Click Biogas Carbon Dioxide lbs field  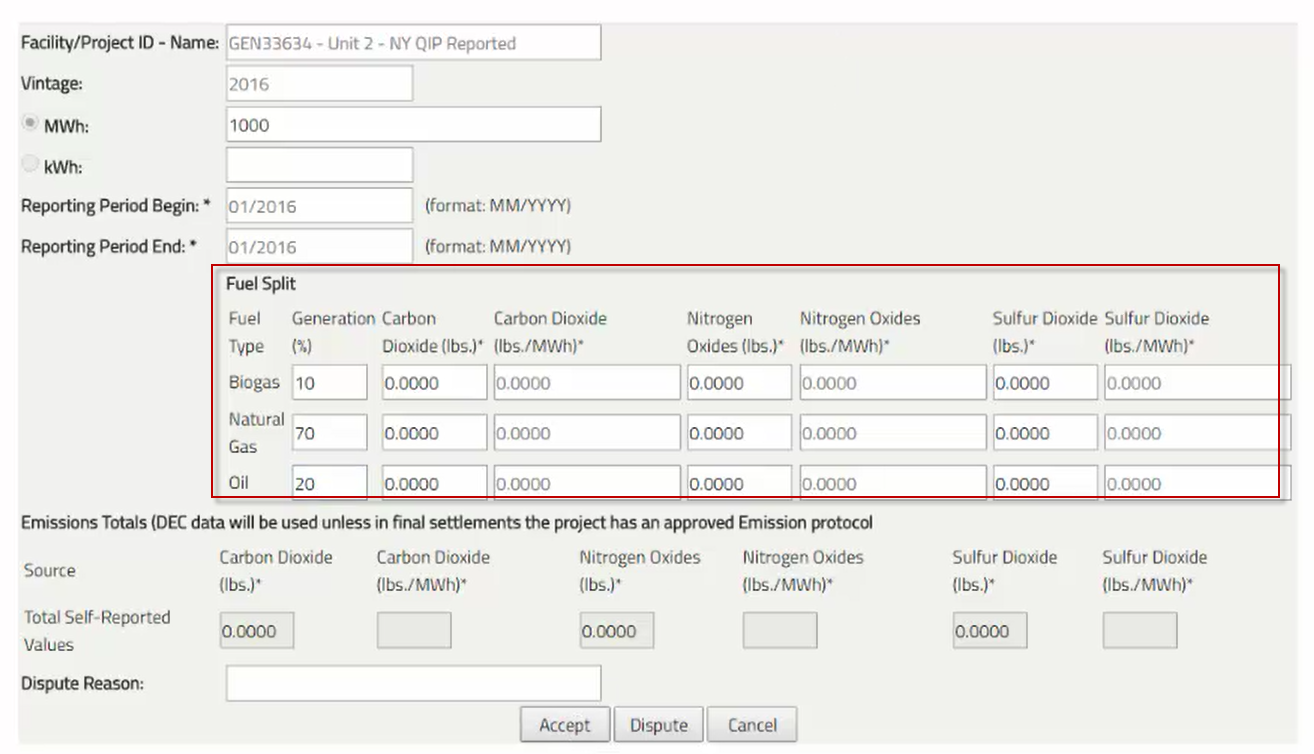coord(434,383)
